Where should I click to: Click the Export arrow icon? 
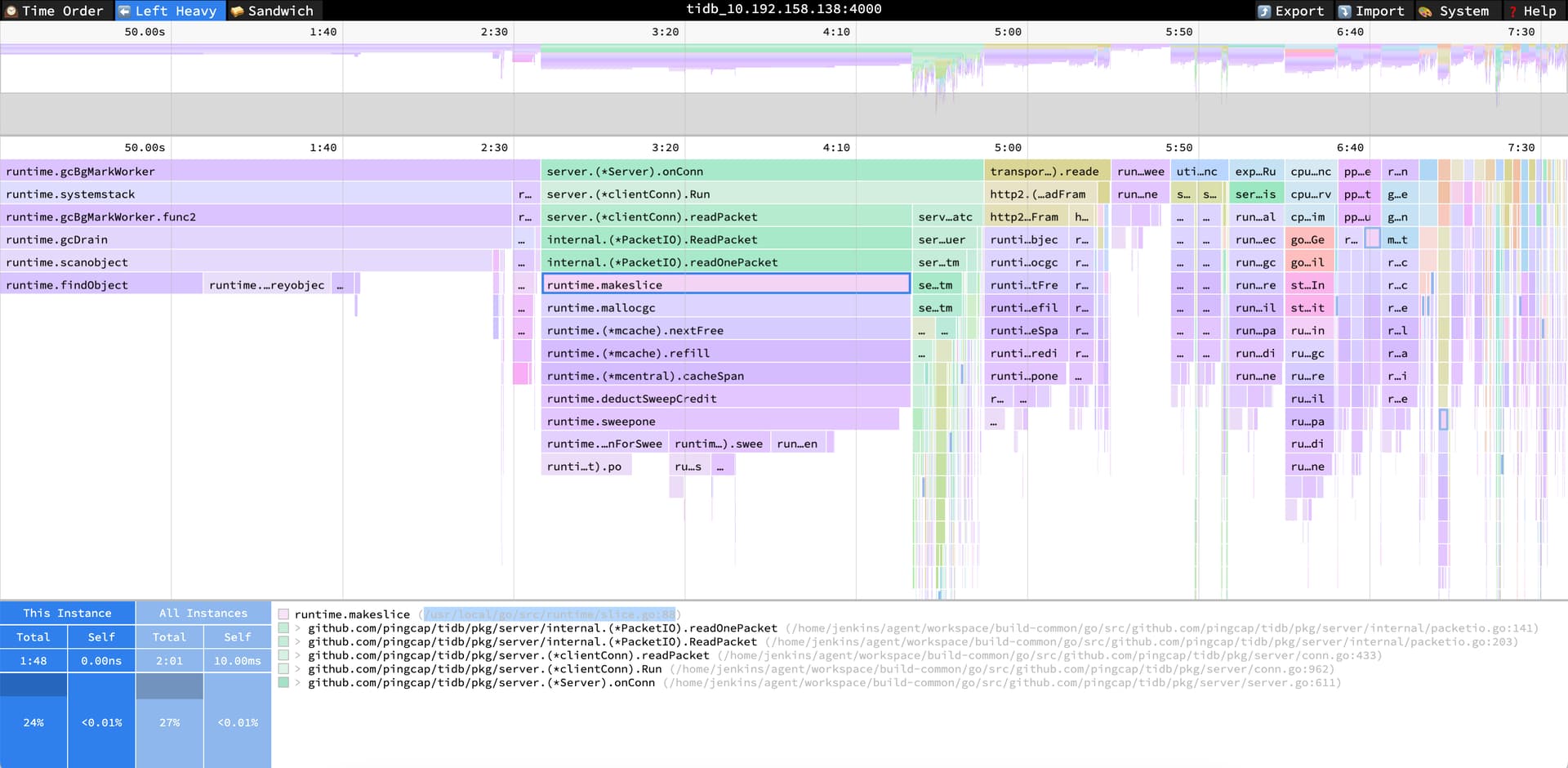(1264, 11)
